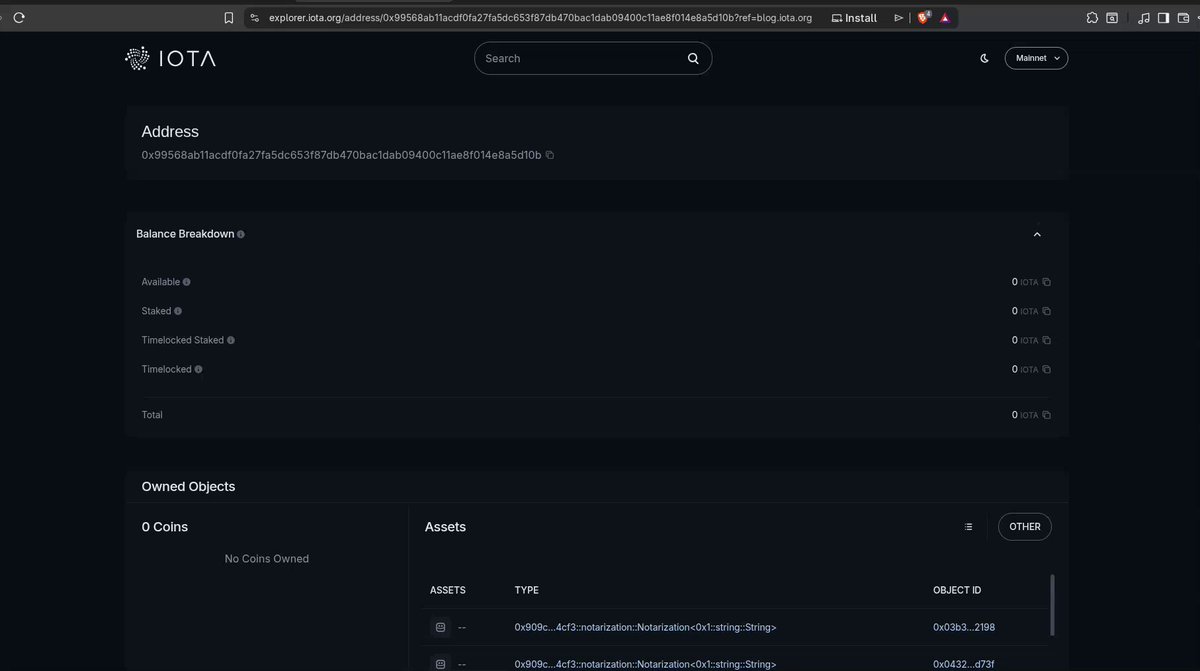Show info tooltip icon for Available
1200x671 pixels.
pos(187,282)
